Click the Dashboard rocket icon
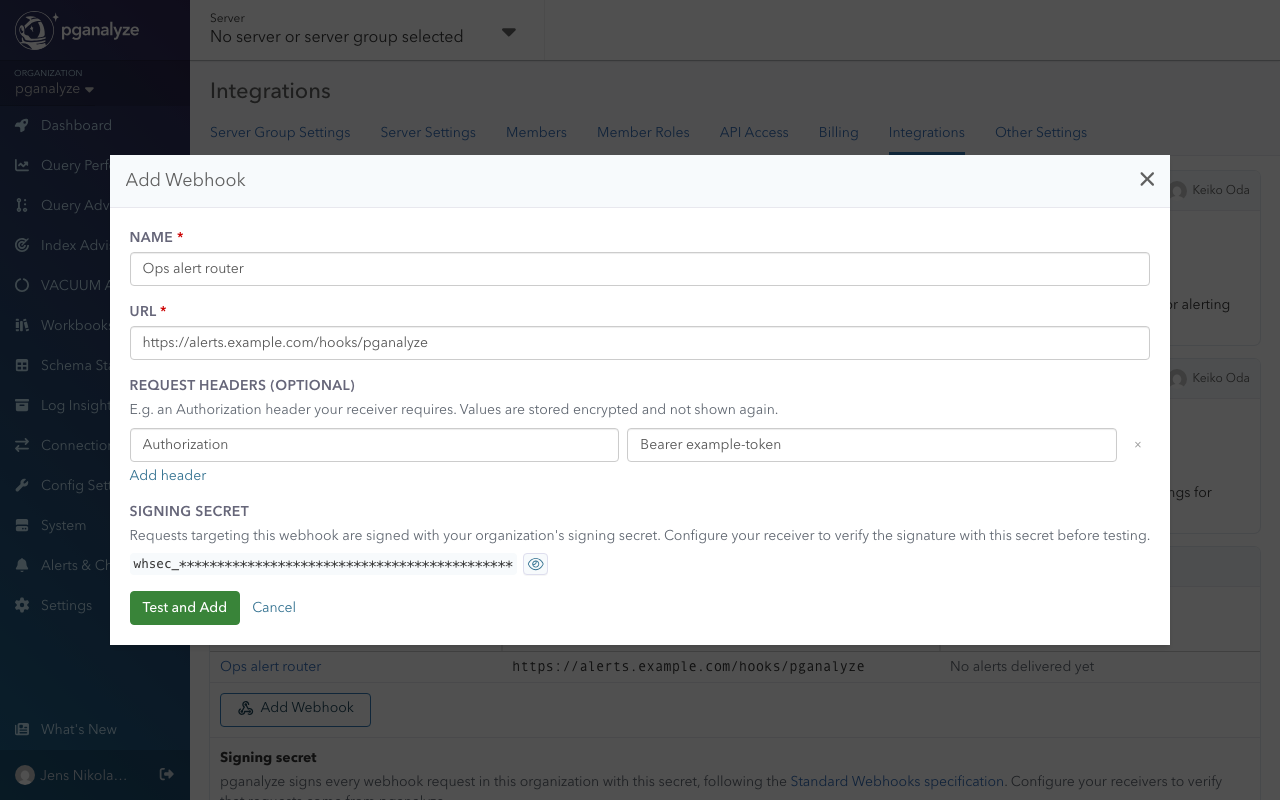Image resolution: width=1280 pixels, height=800 pixels. pos(22,125)
